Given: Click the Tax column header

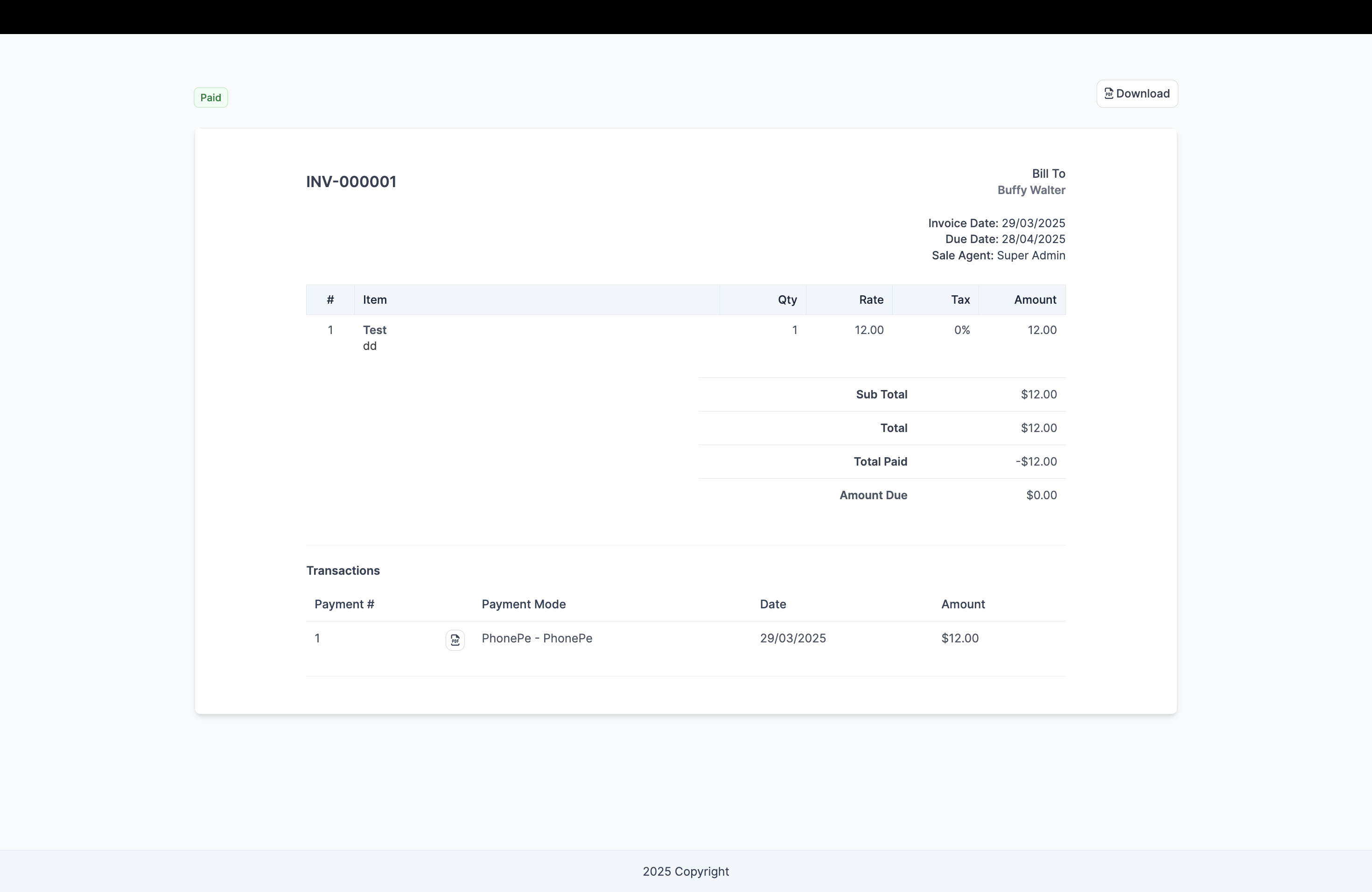Looking at the screenshot, I should tap(960, 300).
